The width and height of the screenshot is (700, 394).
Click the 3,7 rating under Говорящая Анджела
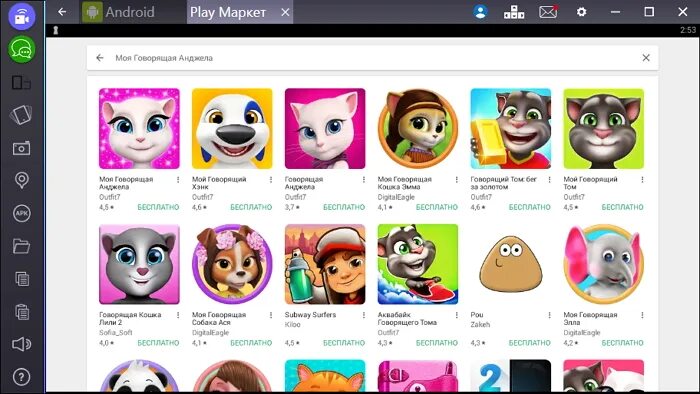292,207
